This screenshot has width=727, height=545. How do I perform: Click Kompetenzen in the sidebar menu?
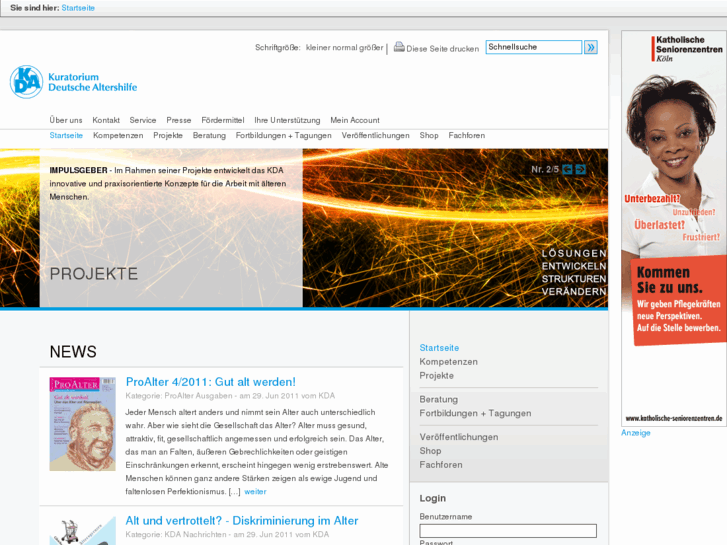448,362
